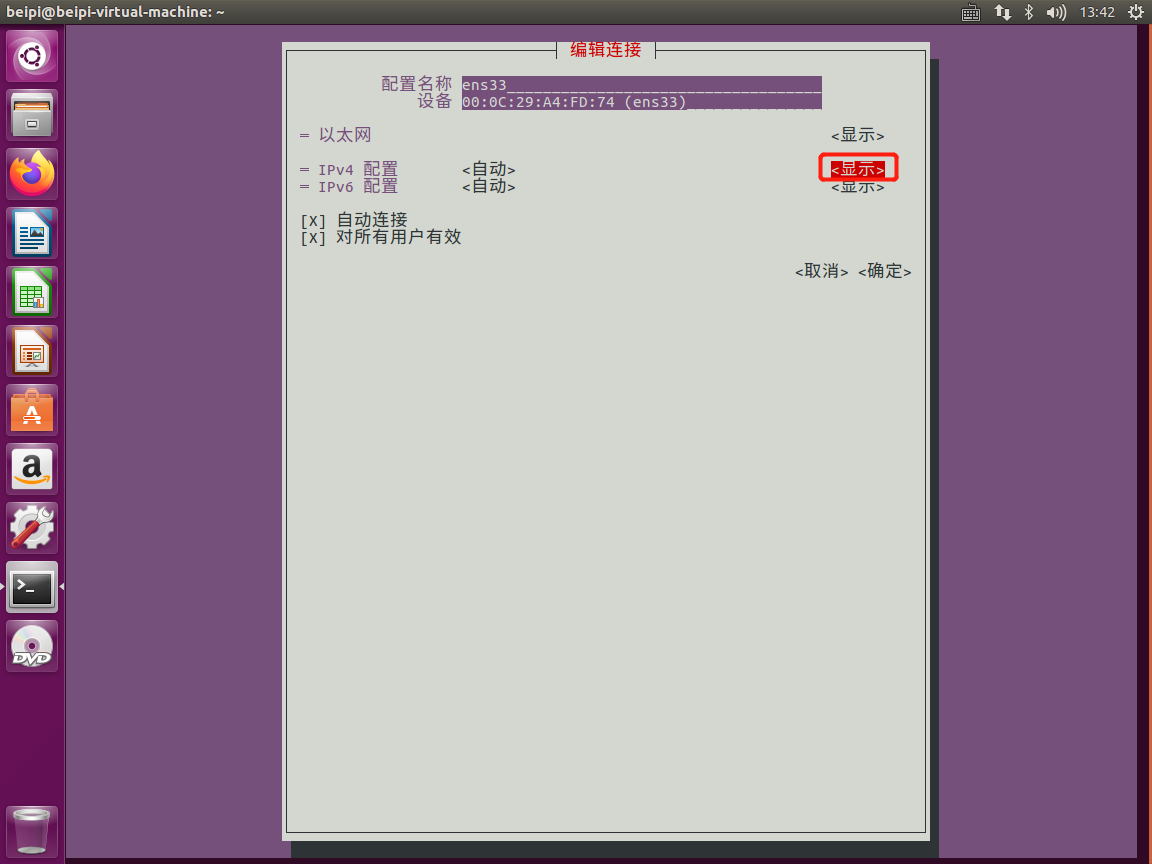The width and height of the screenshot is (1152, 864).
Task: Open the network connection indicator
Action: pyautogui.click(x=1002, y=12)
